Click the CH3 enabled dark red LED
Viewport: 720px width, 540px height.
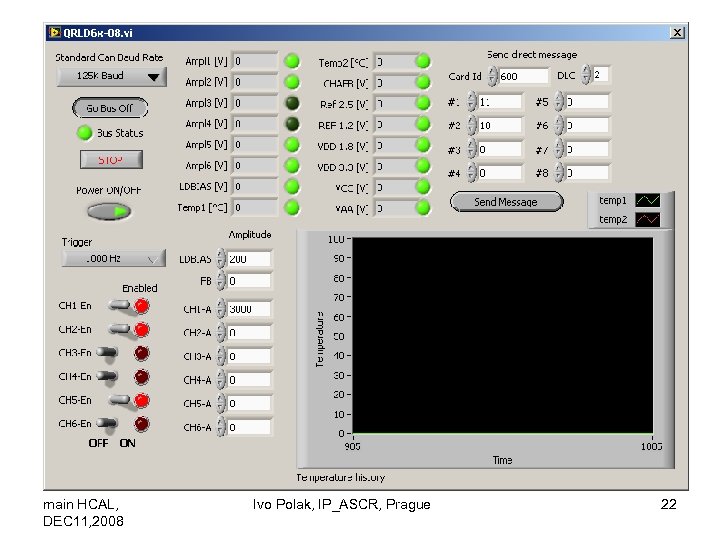point(142,353)
